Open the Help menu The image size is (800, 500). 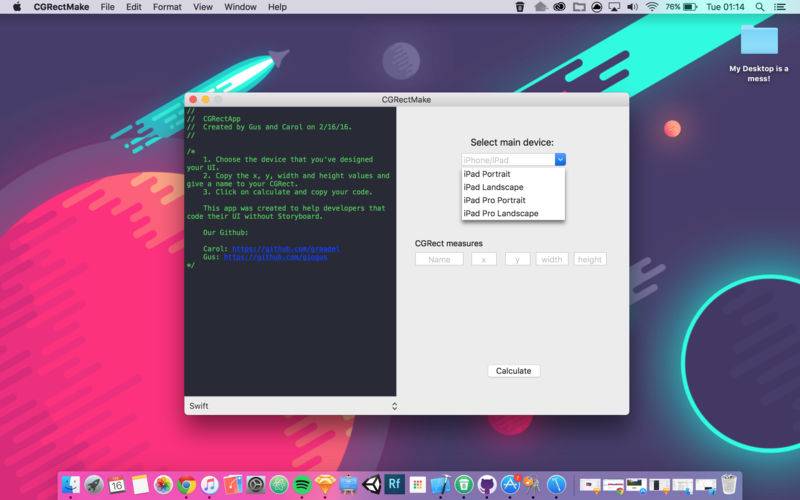click(x=277, y=7)
